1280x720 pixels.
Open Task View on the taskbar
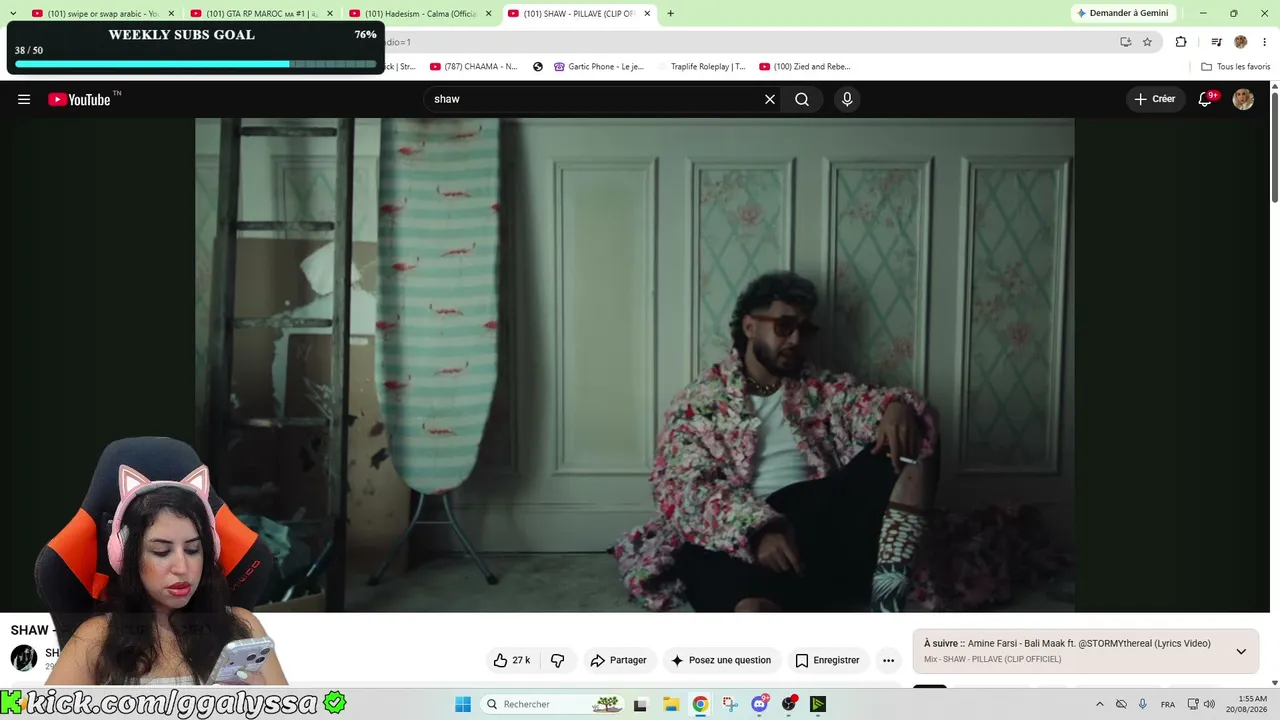tap(640, 704)
